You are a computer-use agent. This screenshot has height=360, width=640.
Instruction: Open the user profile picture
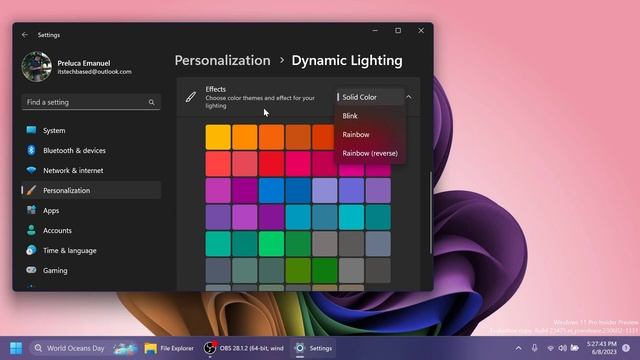point(36,67)
